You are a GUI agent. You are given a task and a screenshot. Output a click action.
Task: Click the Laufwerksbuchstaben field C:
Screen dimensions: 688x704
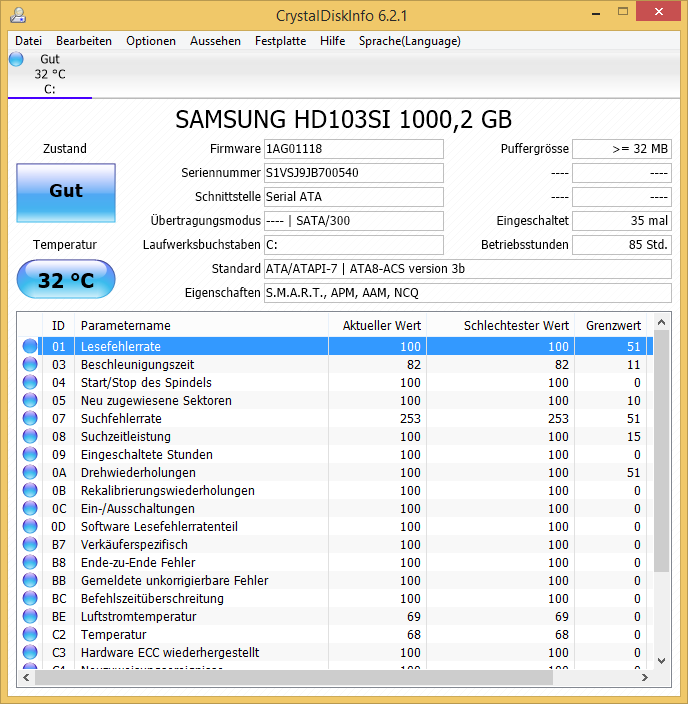[354, 245]
